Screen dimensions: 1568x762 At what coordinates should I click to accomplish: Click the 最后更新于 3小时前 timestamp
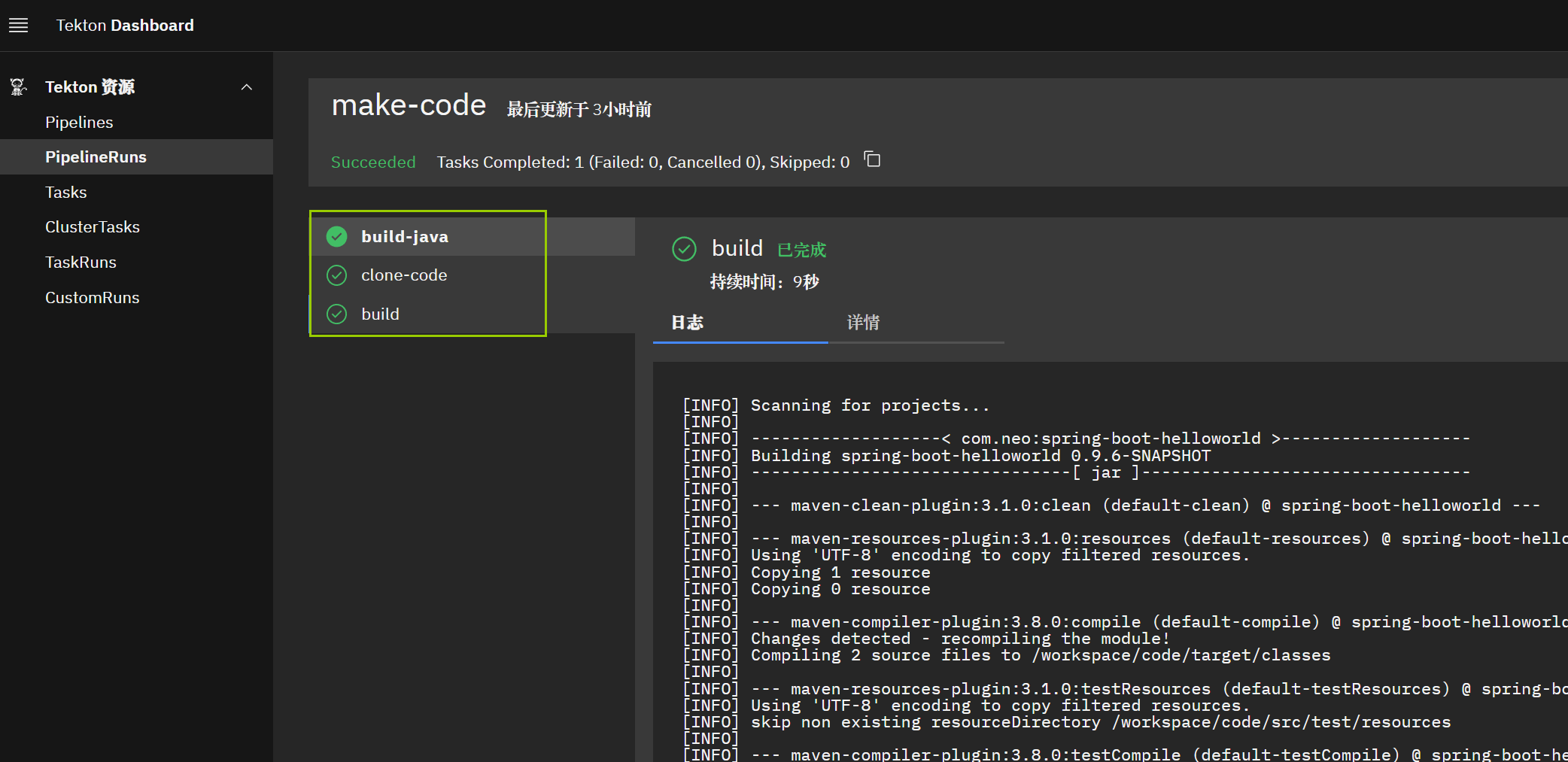tap(579, 110)
